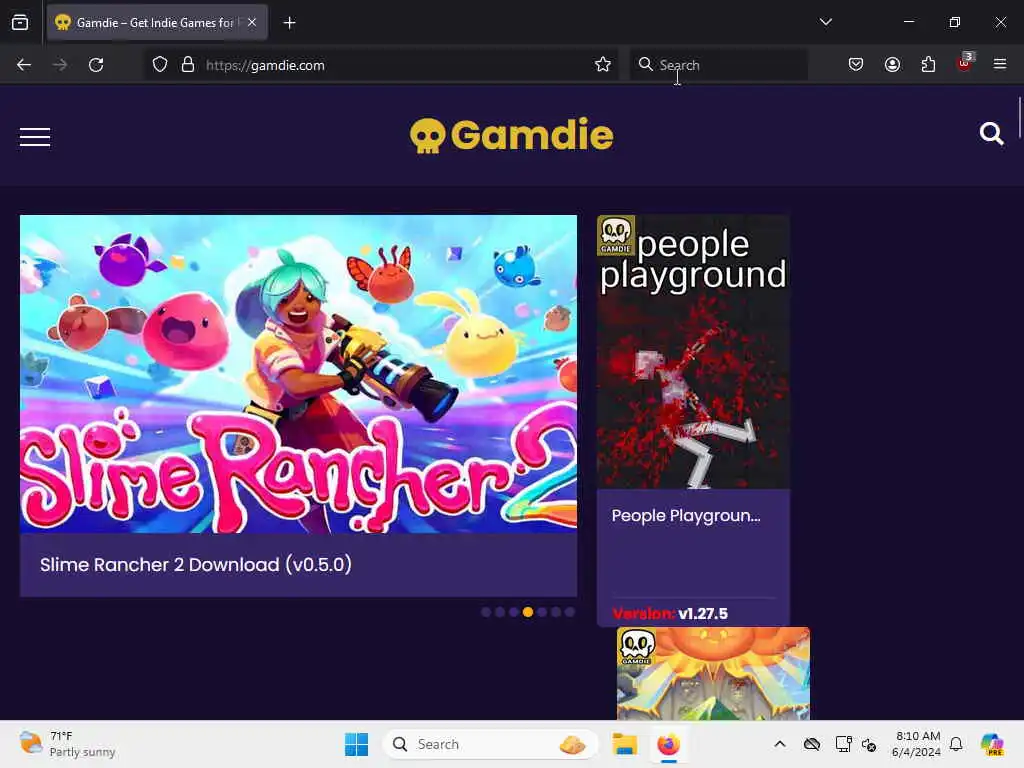Screen dimensions: 1024x768
Task: Click the display network tray icon
Action: click(x=844, y=744)
